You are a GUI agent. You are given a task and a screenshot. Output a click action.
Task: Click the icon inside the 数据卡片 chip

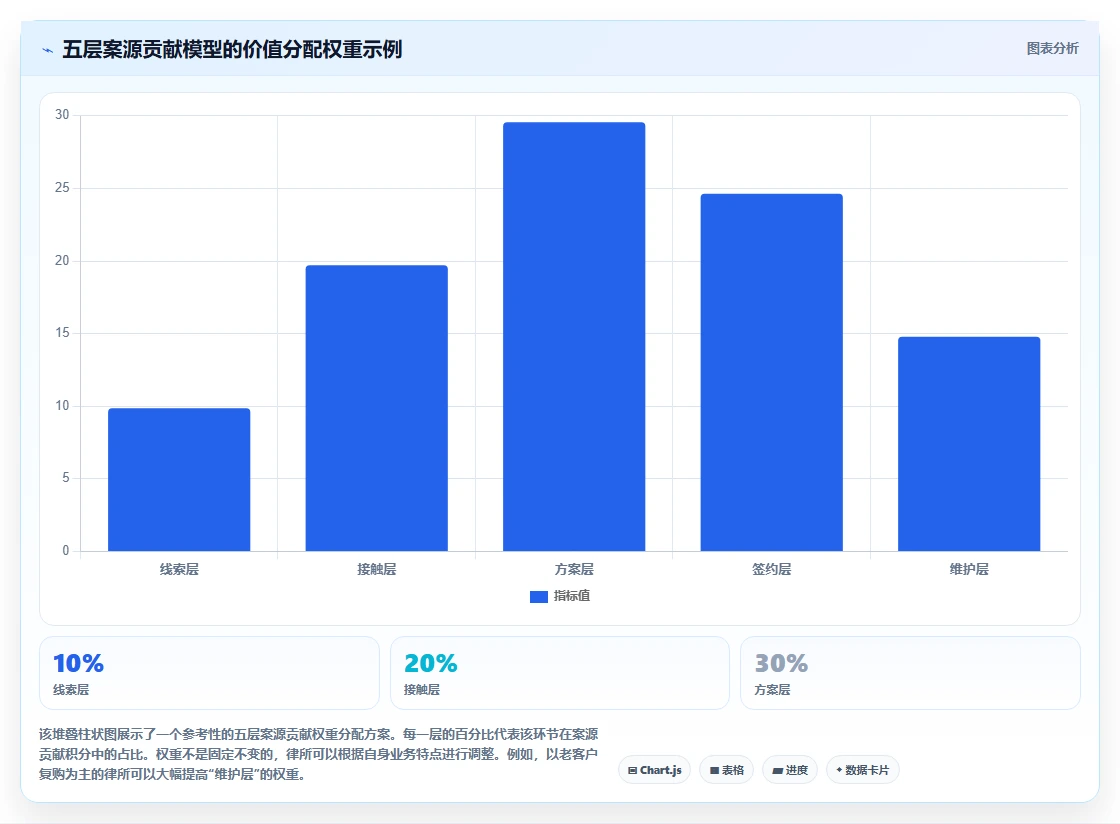pos(839,770)
